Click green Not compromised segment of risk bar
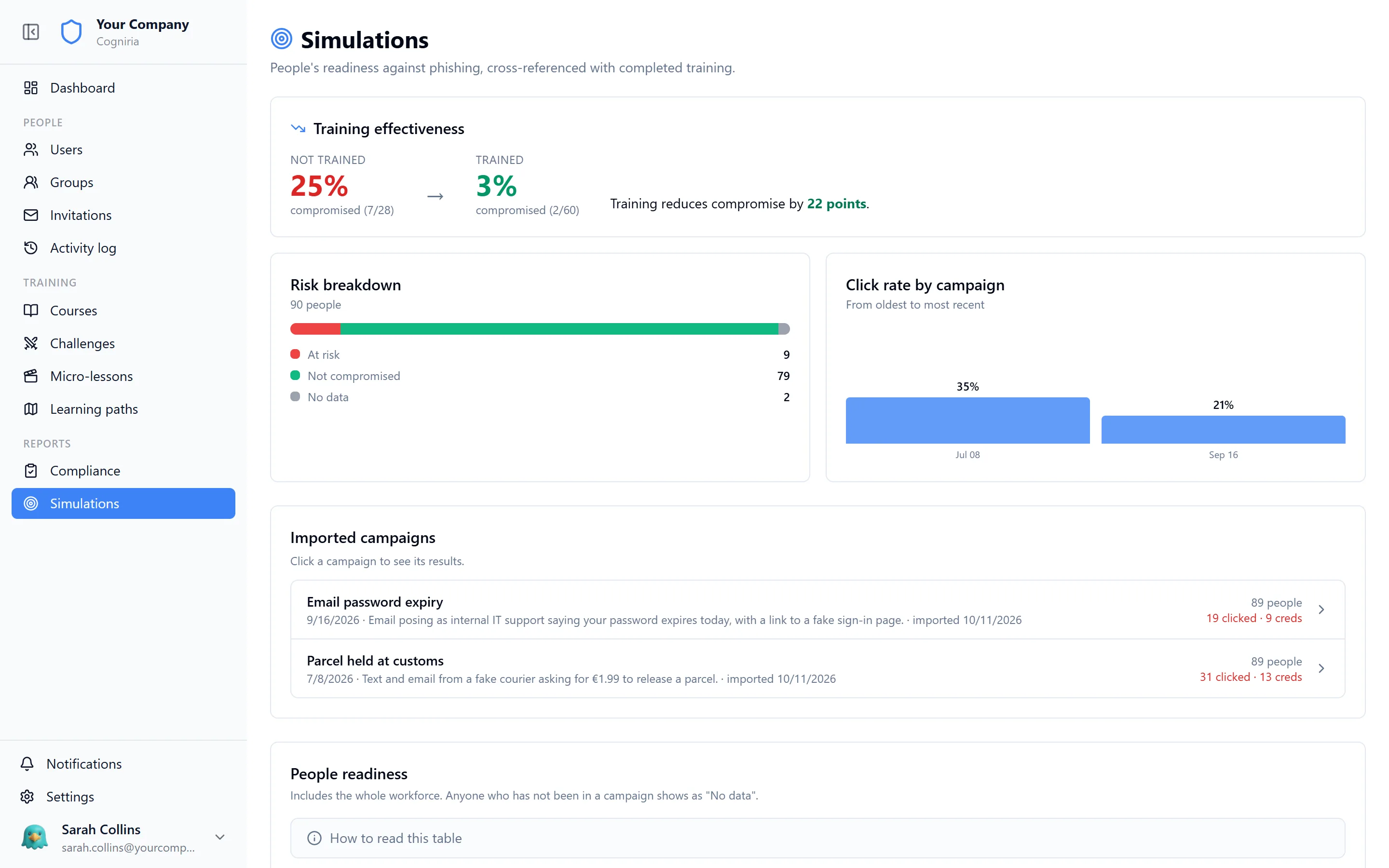Screen dimensions: 1389x868 click(559, 329)
